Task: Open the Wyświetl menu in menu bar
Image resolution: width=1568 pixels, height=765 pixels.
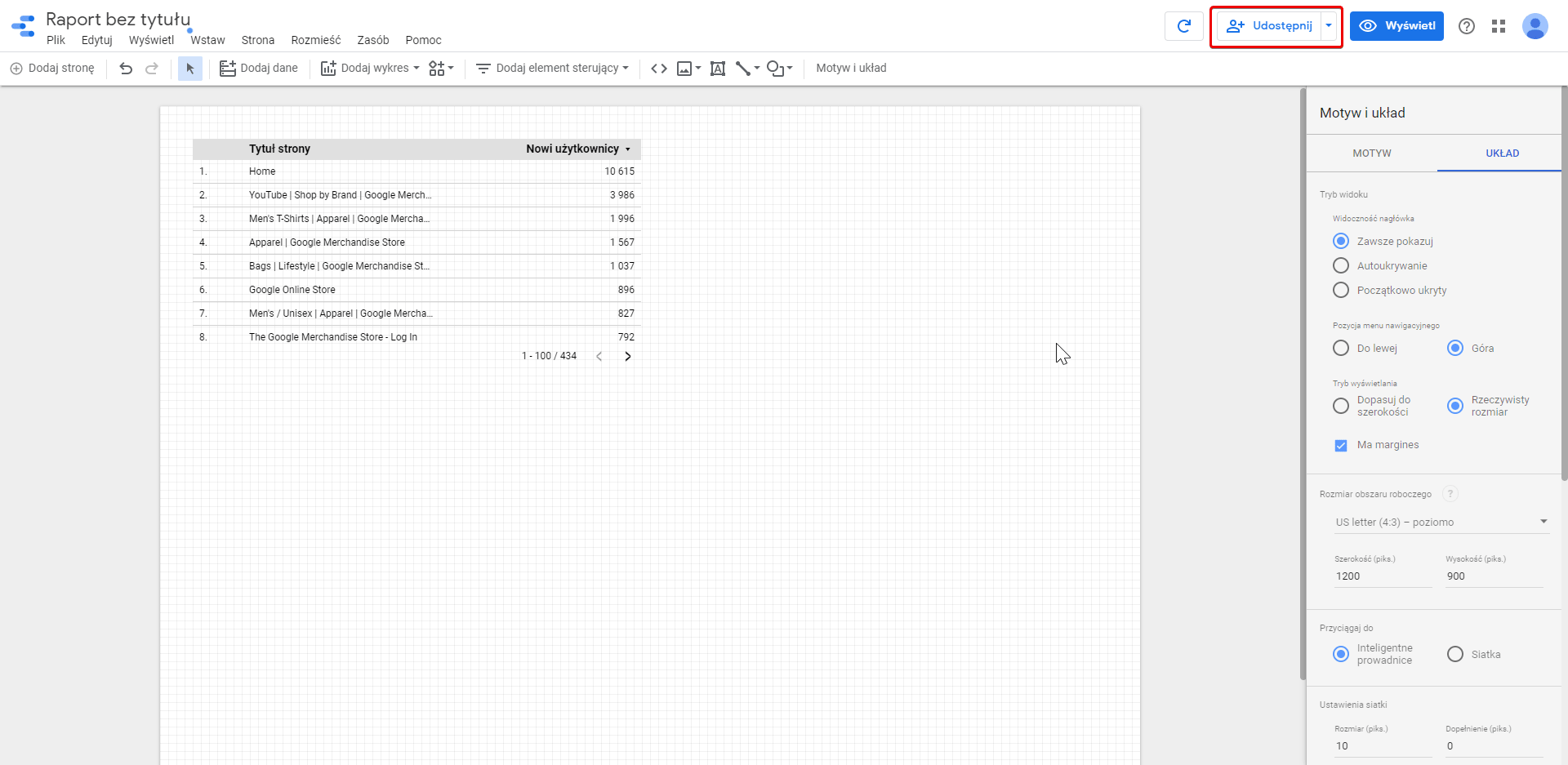Action: pos(151,40)
